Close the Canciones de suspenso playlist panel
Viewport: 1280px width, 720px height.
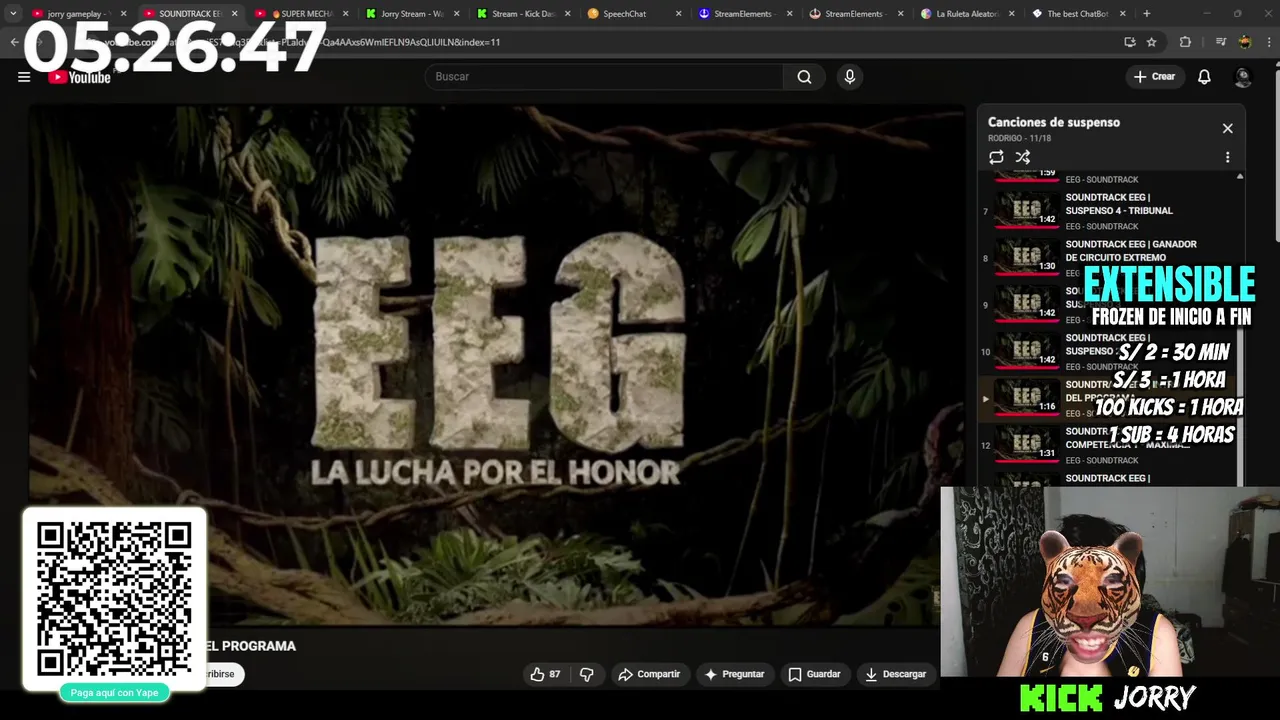[x=1227, y=128]
